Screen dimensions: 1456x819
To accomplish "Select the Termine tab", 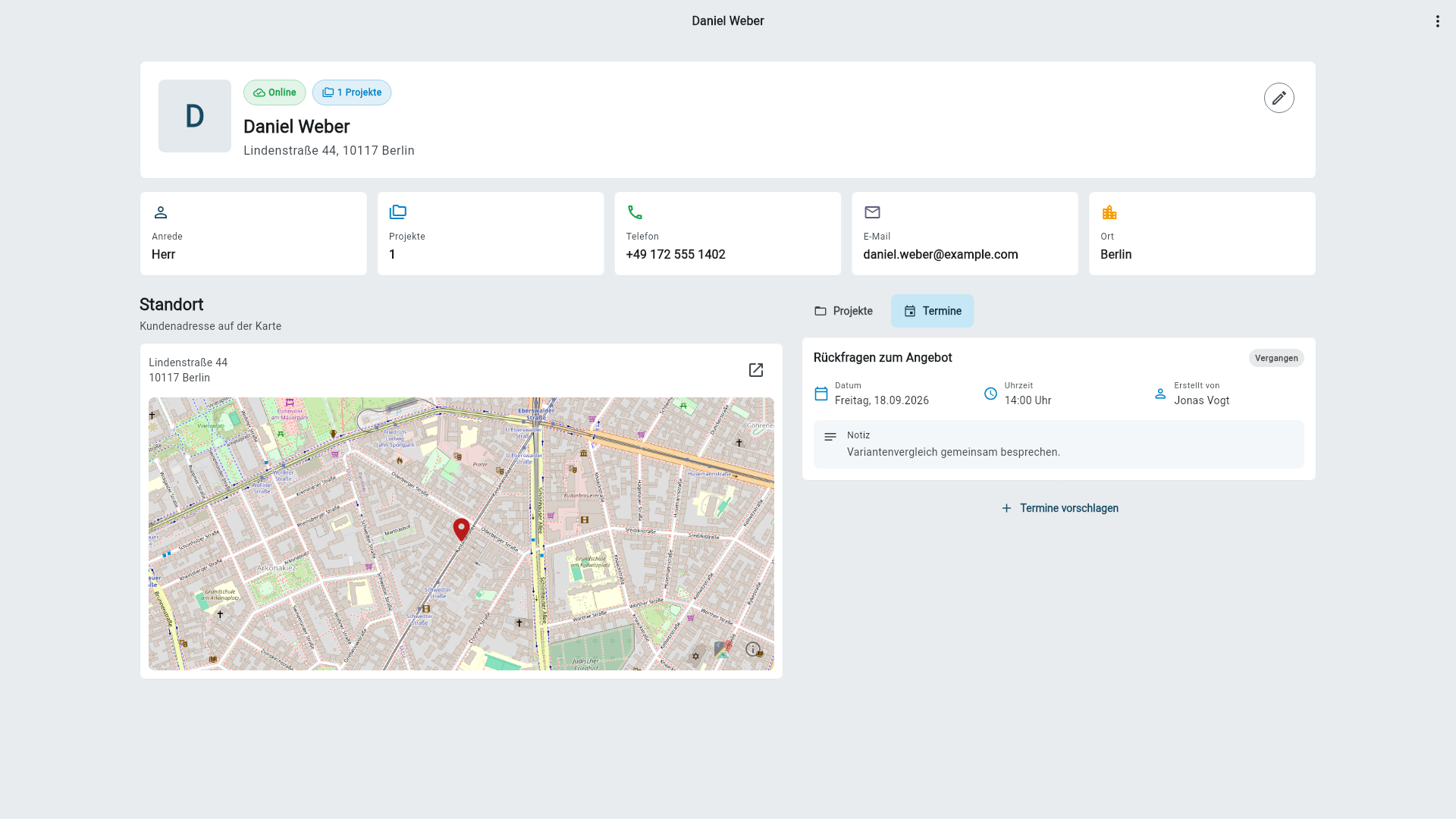I will [932, 311].
